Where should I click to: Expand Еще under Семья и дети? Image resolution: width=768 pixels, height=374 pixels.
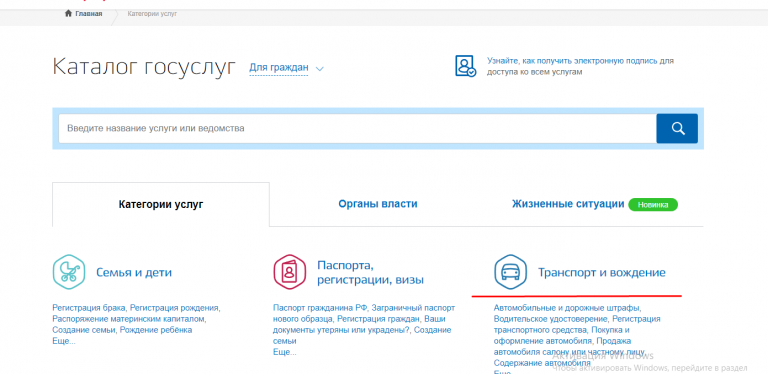coord(64,341)
